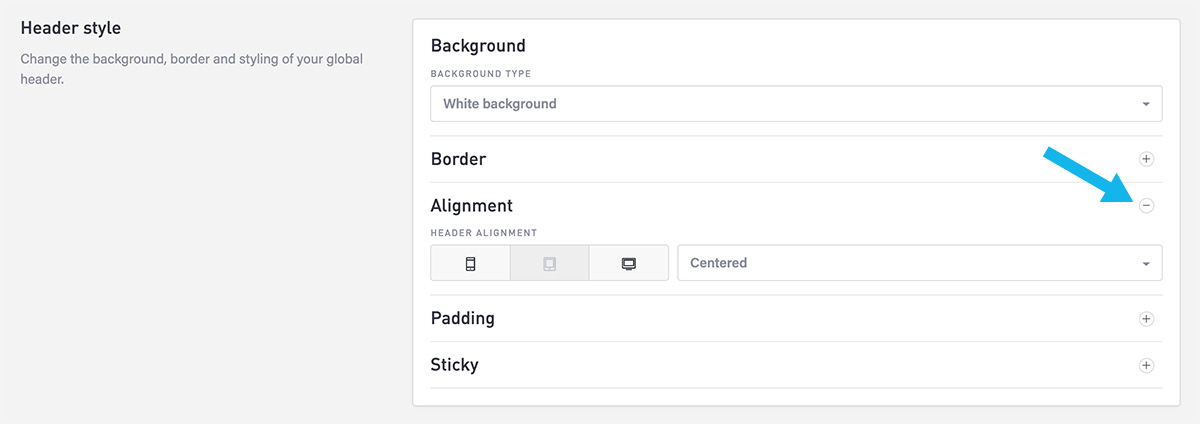Click the Border section title
Screen dimensions: 1200x424
[458, 159]
